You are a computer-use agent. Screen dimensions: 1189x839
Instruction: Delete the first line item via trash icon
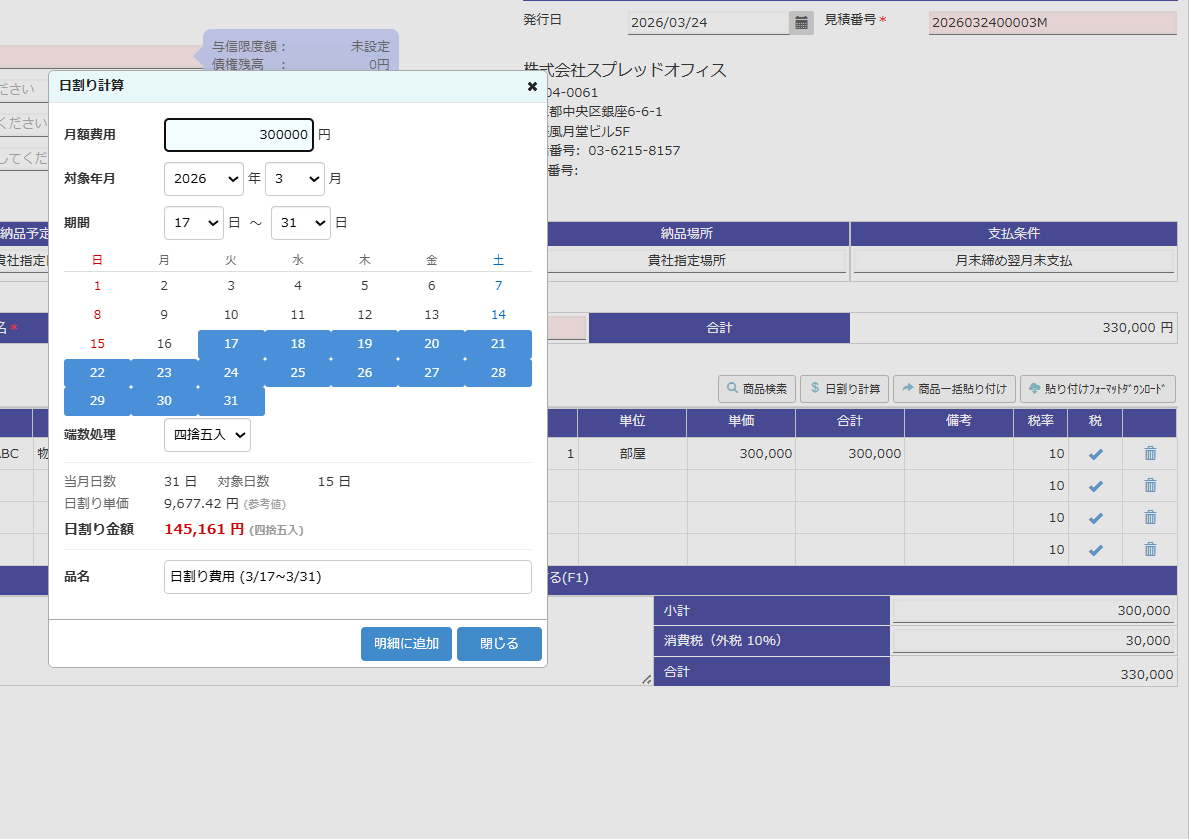(x=1150, y=453)
